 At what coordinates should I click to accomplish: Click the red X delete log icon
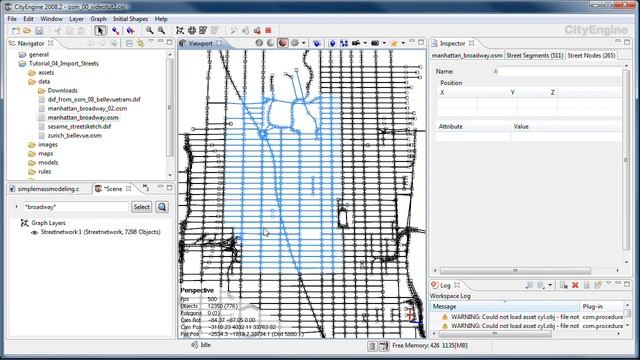pos(575,285)
